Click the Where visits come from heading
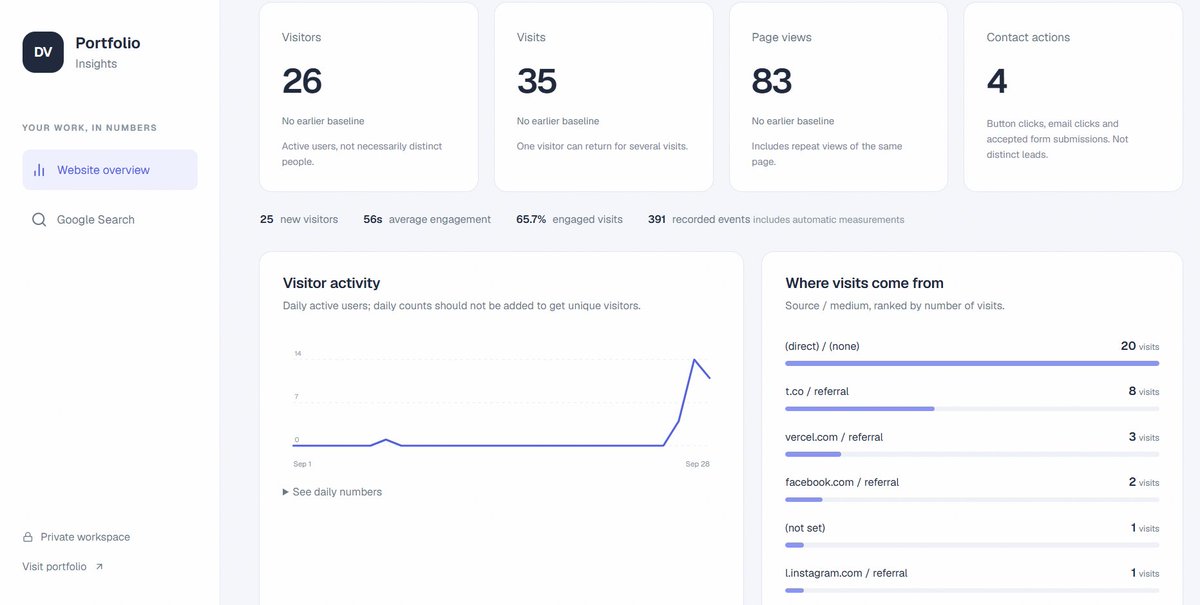The image size is (1200, 605). pyautogui.click(x=864, y=283)
